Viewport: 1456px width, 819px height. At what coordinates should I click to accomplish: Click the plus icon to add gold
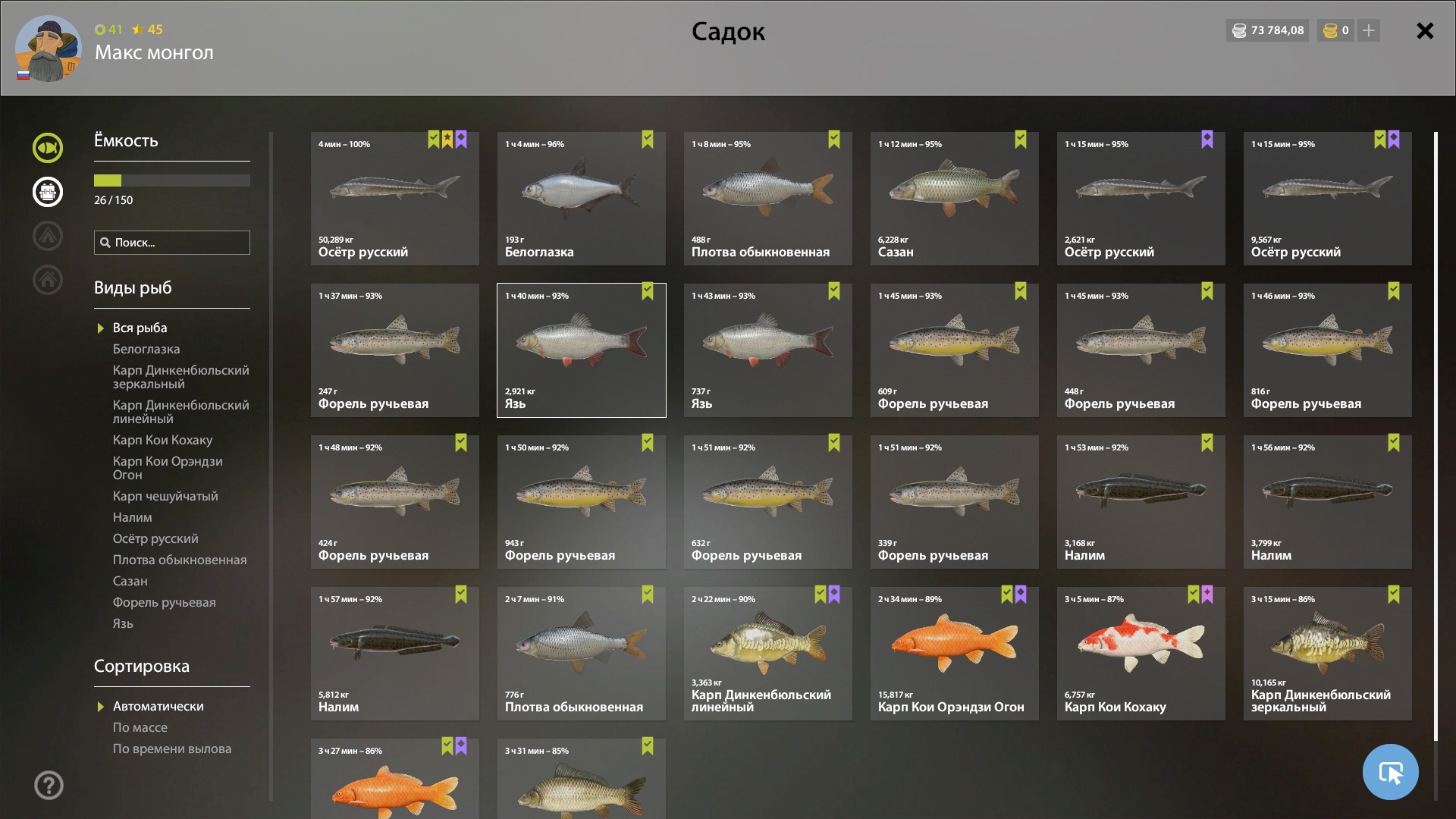tap(1369, 30)
